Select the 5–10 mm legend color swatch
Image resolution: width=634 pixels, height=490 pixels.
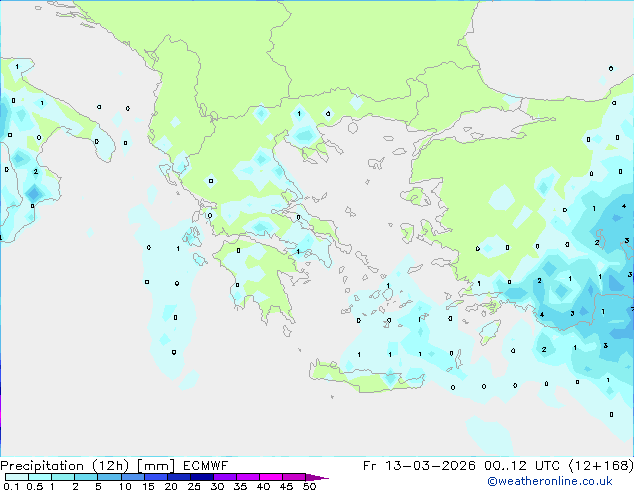(x=109, y=477)
